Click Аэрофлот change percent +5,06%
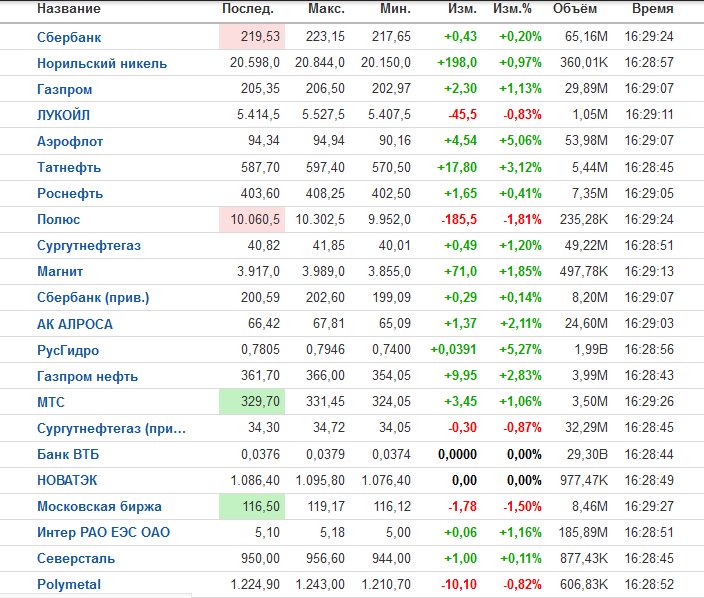The height and width of the screenshot is (598, 704). pos(520,141)
